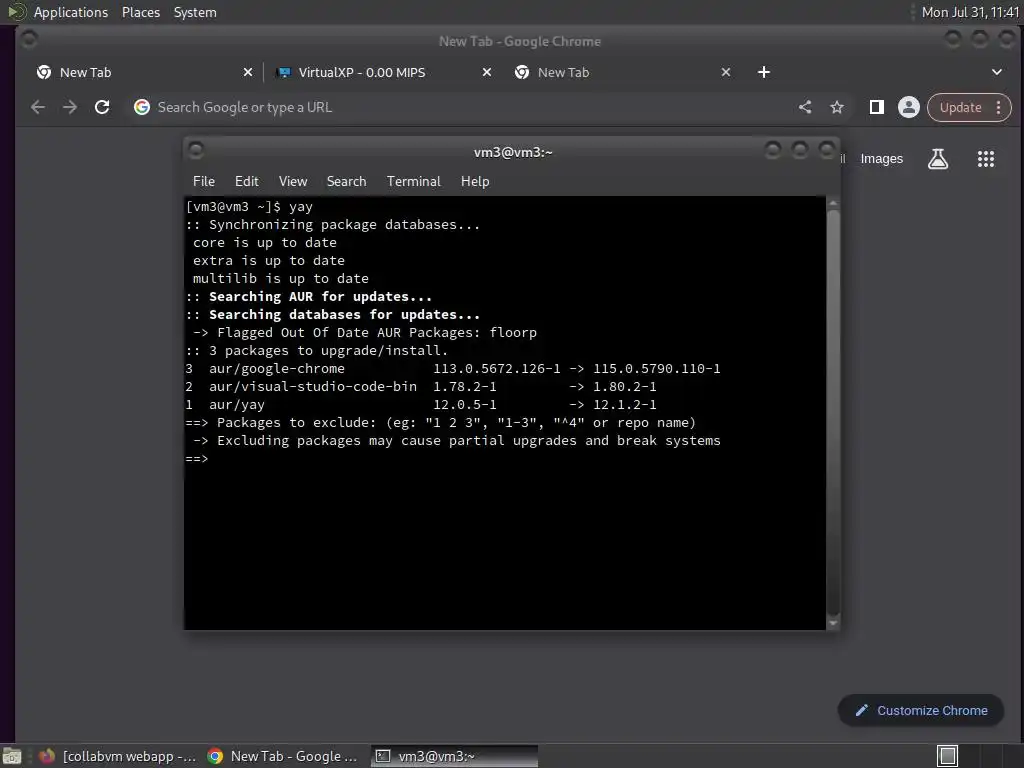Switch to vm3@vm3:~ taskbar entry
This screenshot has height=768, width=1024.
[x=455, y=756]
